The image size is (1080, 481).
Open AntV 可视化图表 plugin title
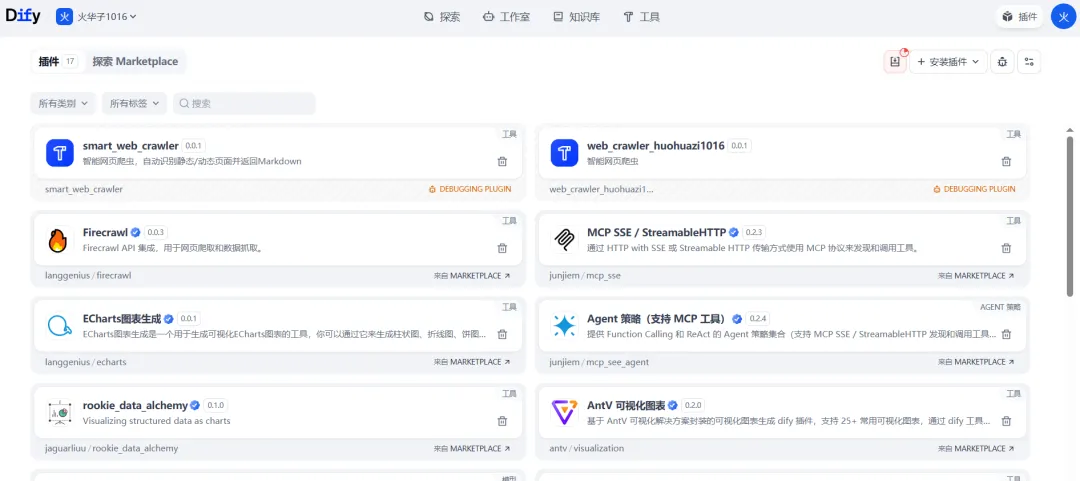[x=625, y=405]
